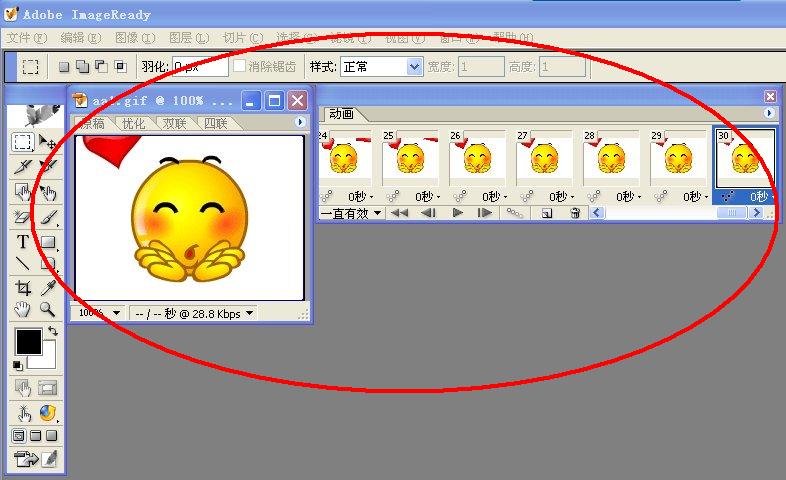Click the marquee tool preset icon in options bar
Screen dimensions: 786x480
tap(30, 67)
